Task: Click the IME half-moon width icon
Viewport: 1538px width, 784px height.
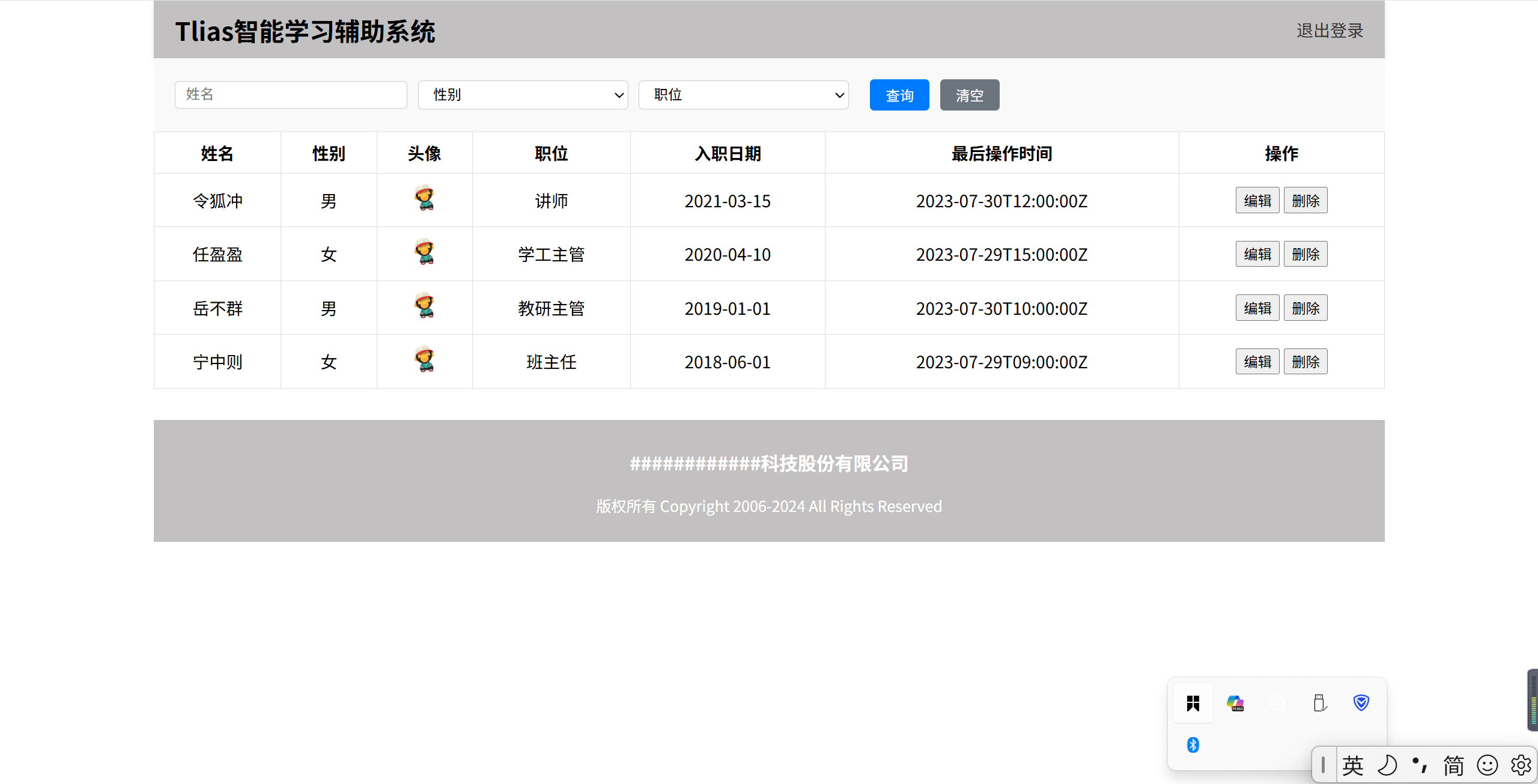Action: tap(1387, 765)
